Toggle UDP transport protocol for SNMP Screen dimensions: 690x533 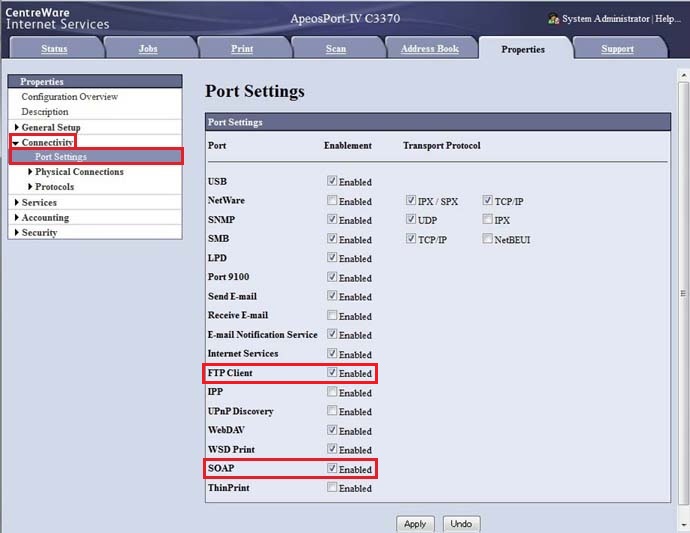click(x=411, y=219)
